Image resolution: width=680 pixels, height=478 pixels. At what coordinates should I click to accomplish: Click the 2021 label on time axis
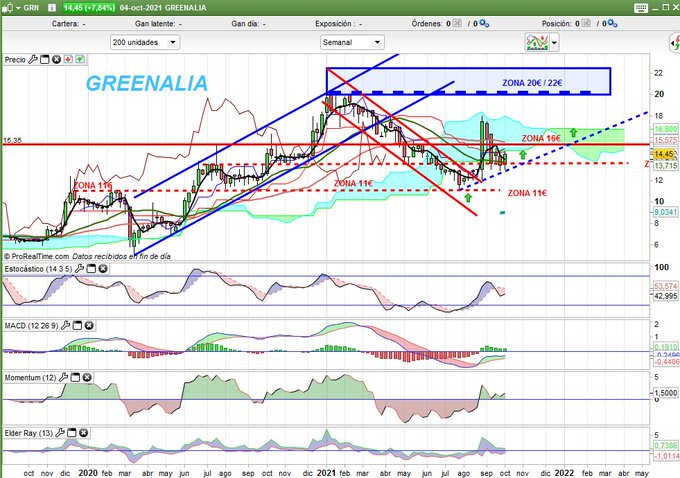pyautogui.click(x=326, y=473)
